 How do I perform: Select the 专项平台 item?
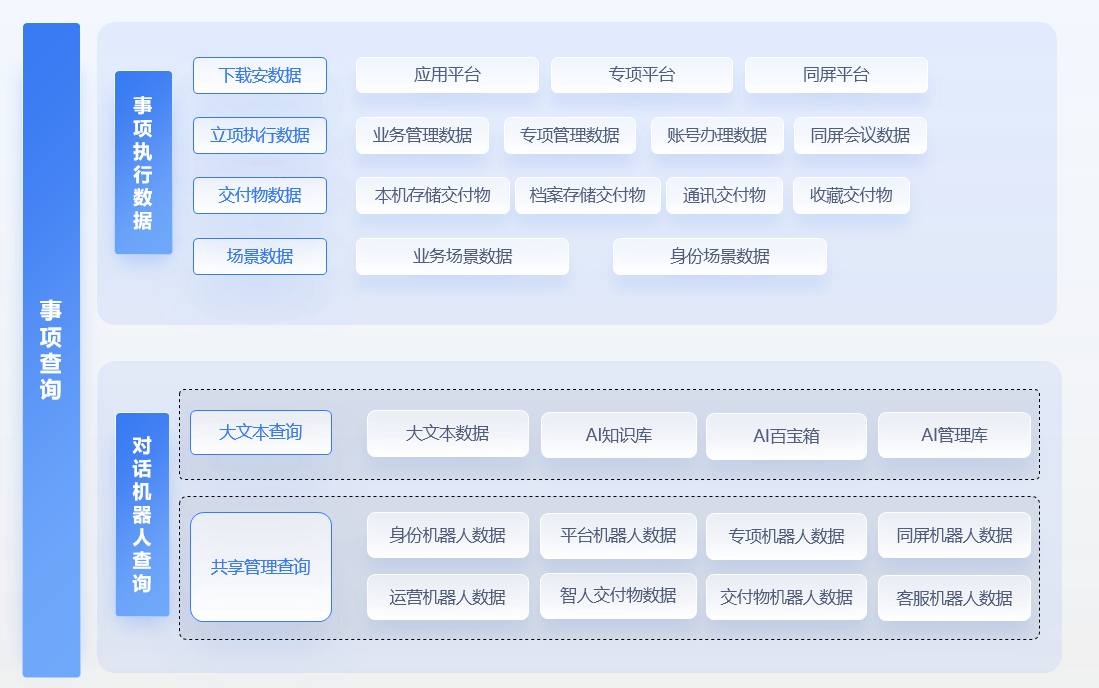(x=641, y=75)
